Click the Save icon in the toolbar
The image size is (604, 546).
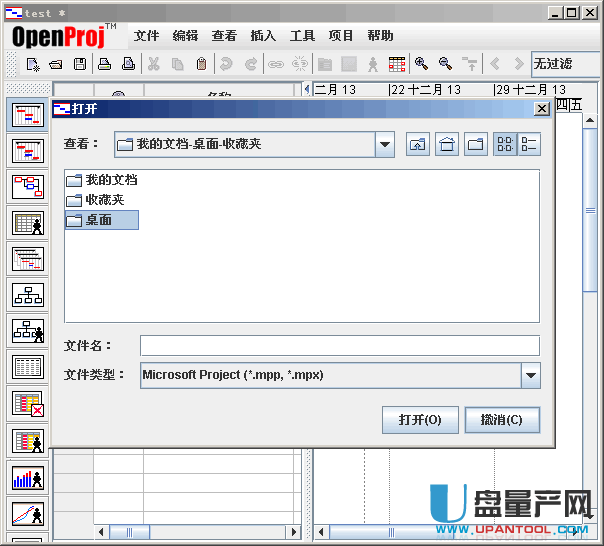coord(79,64)
